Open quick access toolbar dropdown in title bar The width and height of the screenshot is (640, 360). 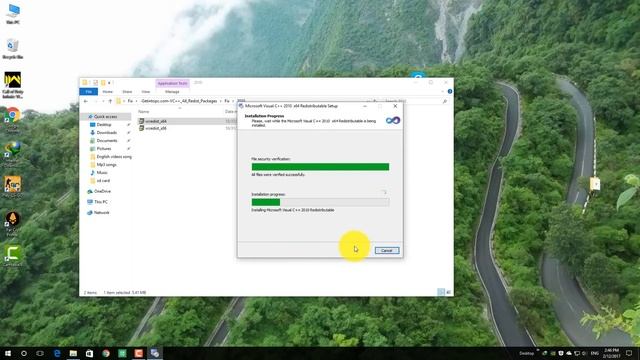pos(109,83)
